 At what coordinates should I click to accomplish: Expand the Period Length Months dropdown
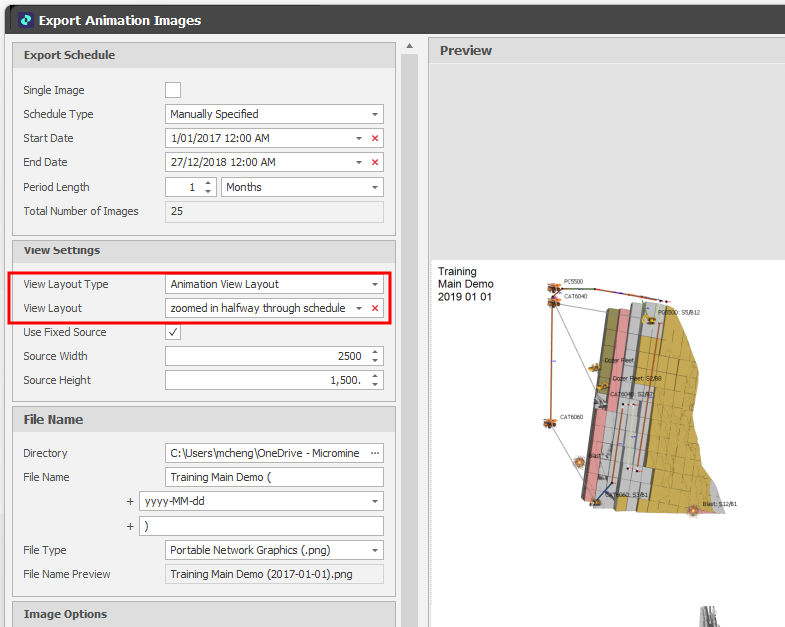pyautogui.click(x=375, y=188)
